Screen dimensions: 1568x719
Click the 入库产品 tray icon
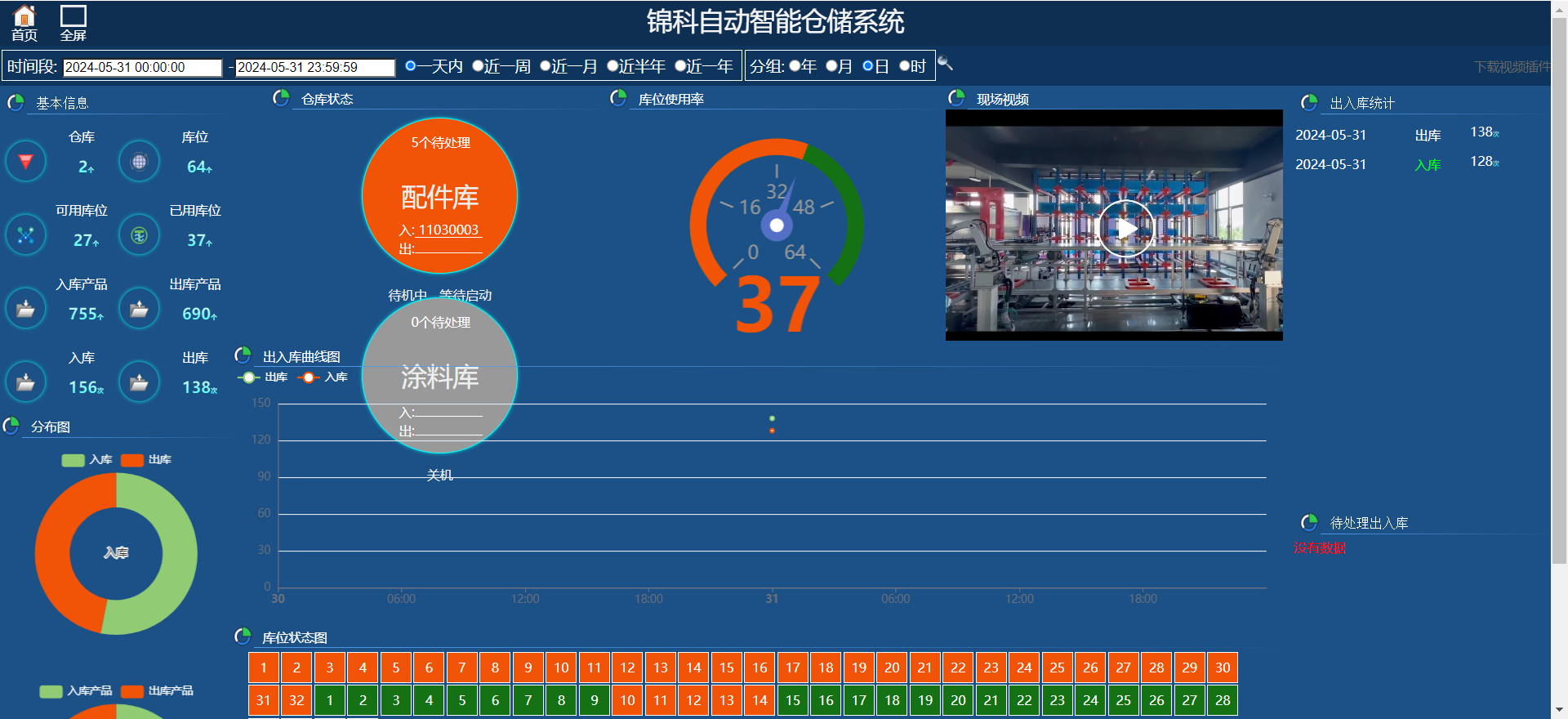pyautogui.click(x=26, y=309)
